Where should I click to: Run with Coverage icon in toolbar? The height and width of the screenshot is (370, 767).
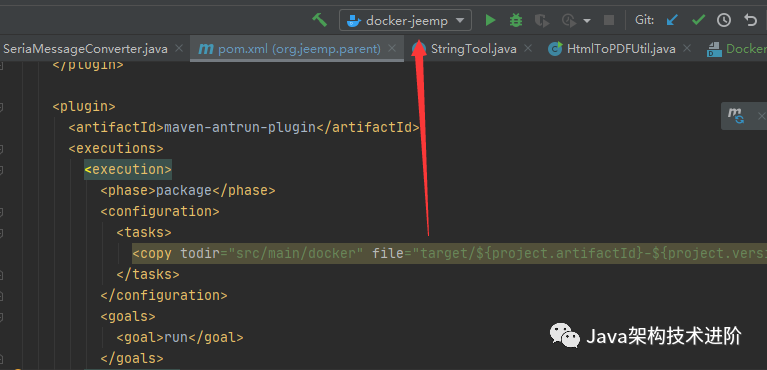click(x=541, y=21)
